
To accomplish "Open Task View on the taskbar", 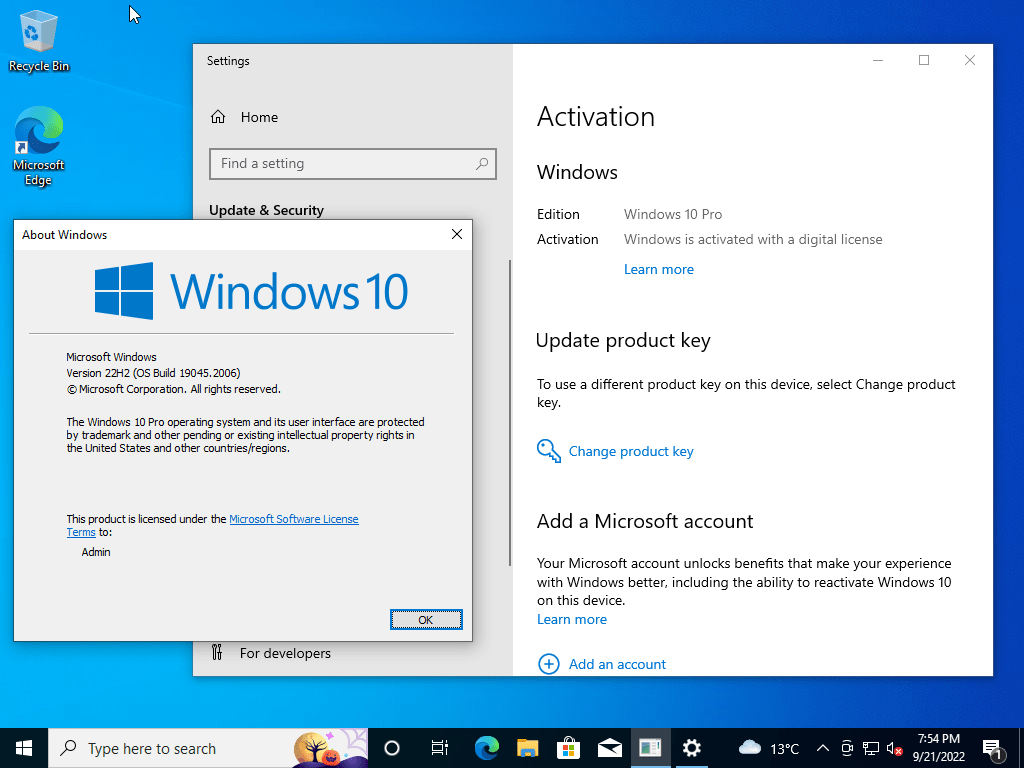I will click(x=440, y=748).
